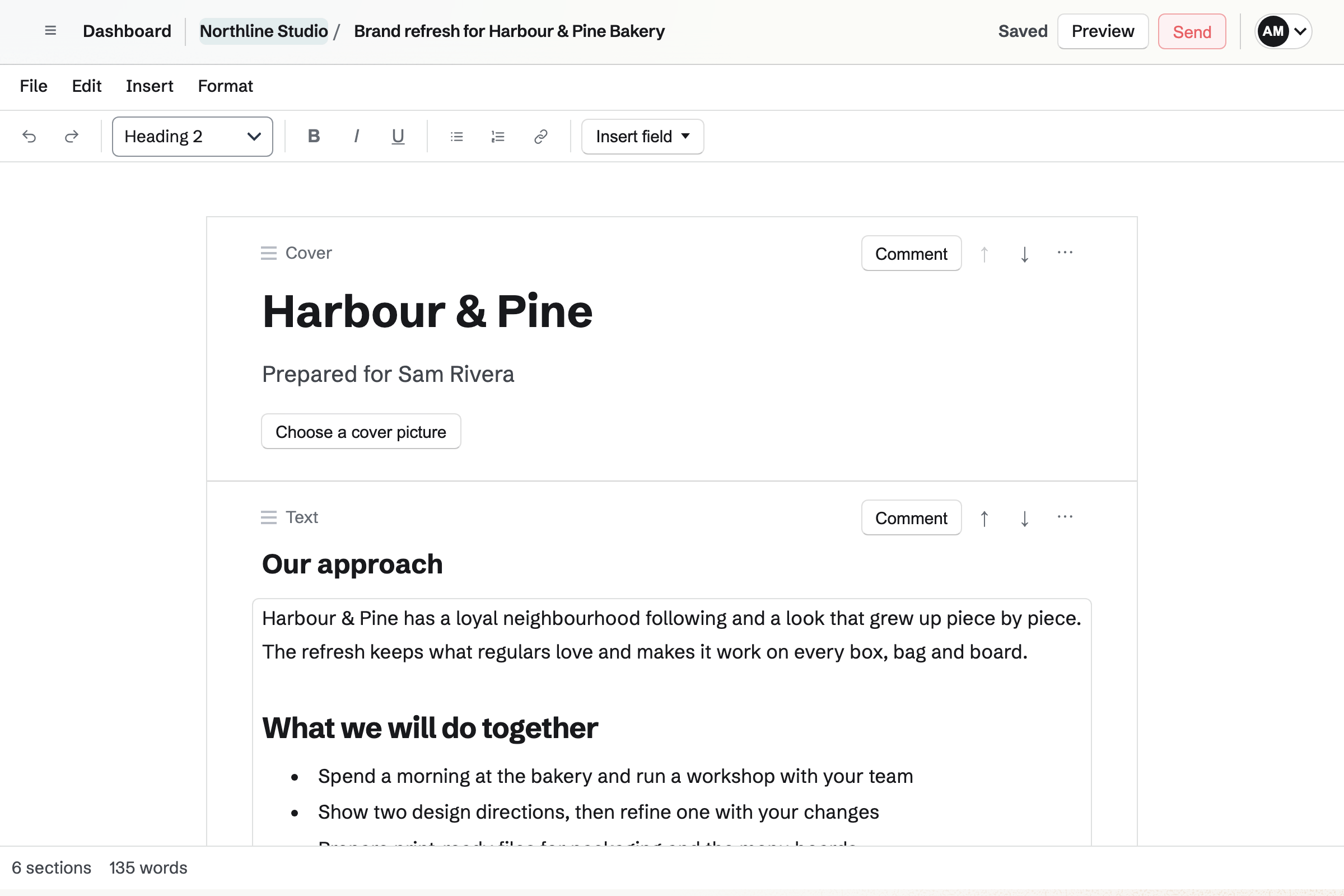Open more options for Text section
The height and width of the screenshot is (896, 1344).
pos(1065,517)
